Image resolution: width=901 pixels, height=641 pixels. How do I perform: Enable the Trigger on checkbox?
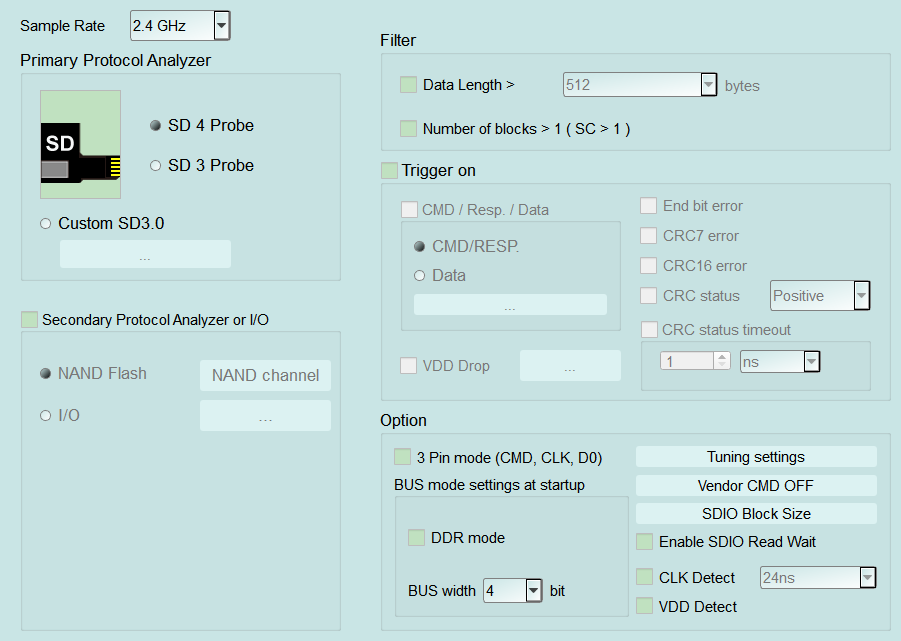point(390,171)
